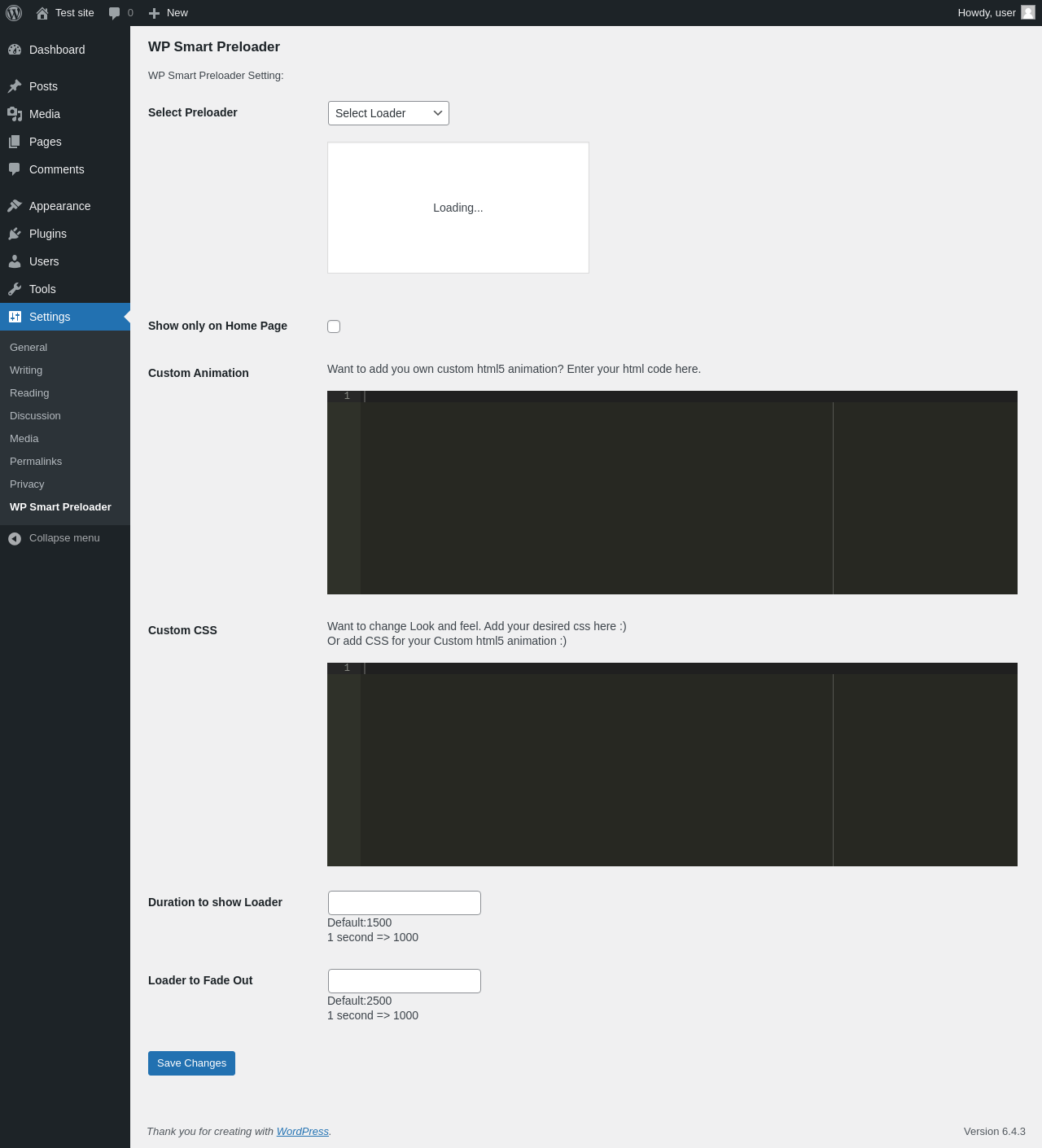Click the Version 6.4.3 footer text
Screen dimensions: 1042x1148
(995, 1132)
